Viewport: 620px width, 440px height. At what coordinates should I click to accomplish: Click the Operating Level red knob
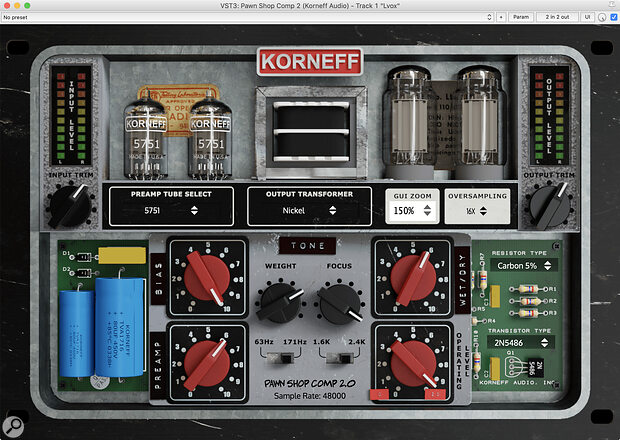click(x=412, y=364)
